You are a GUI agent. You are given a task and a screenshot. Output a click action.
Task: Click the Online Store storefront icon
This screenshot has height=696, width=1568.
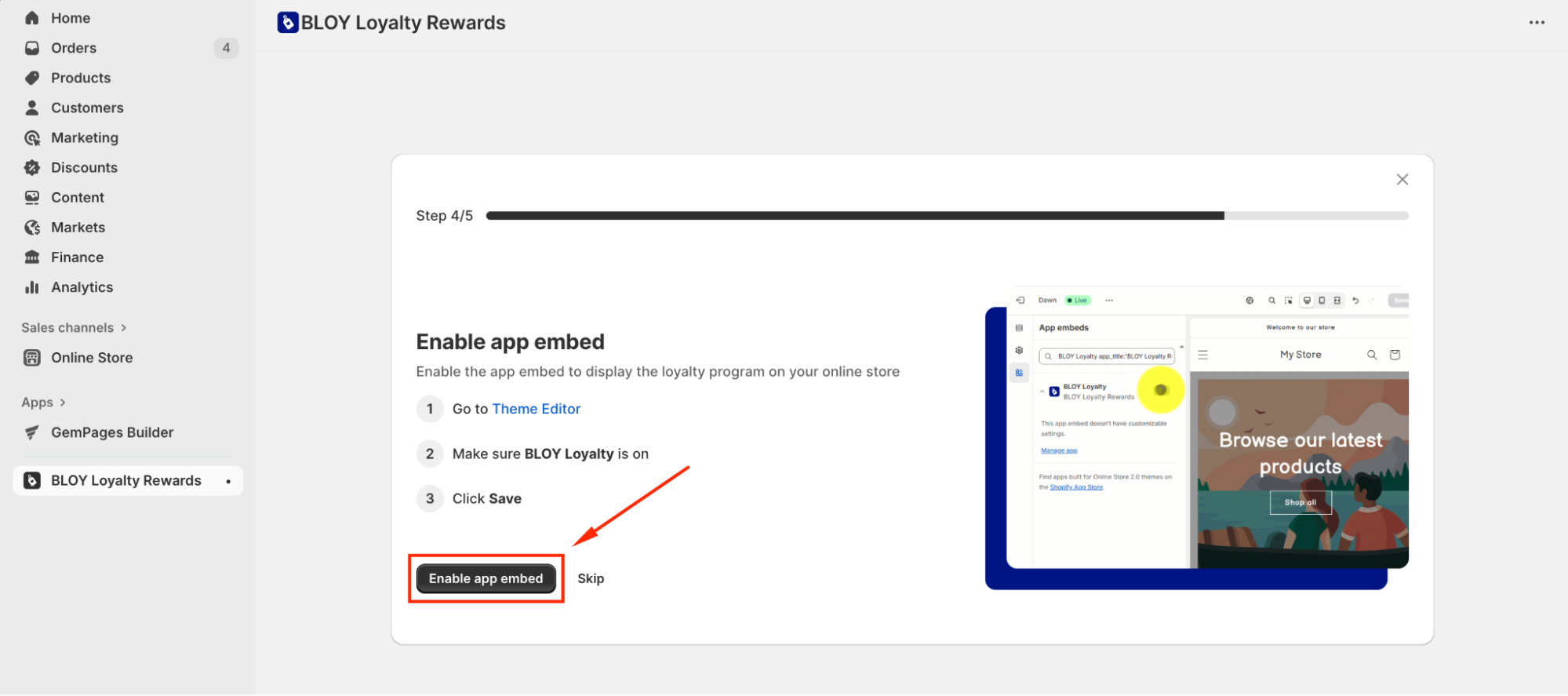pyautogui.click(x=32, y=358)
